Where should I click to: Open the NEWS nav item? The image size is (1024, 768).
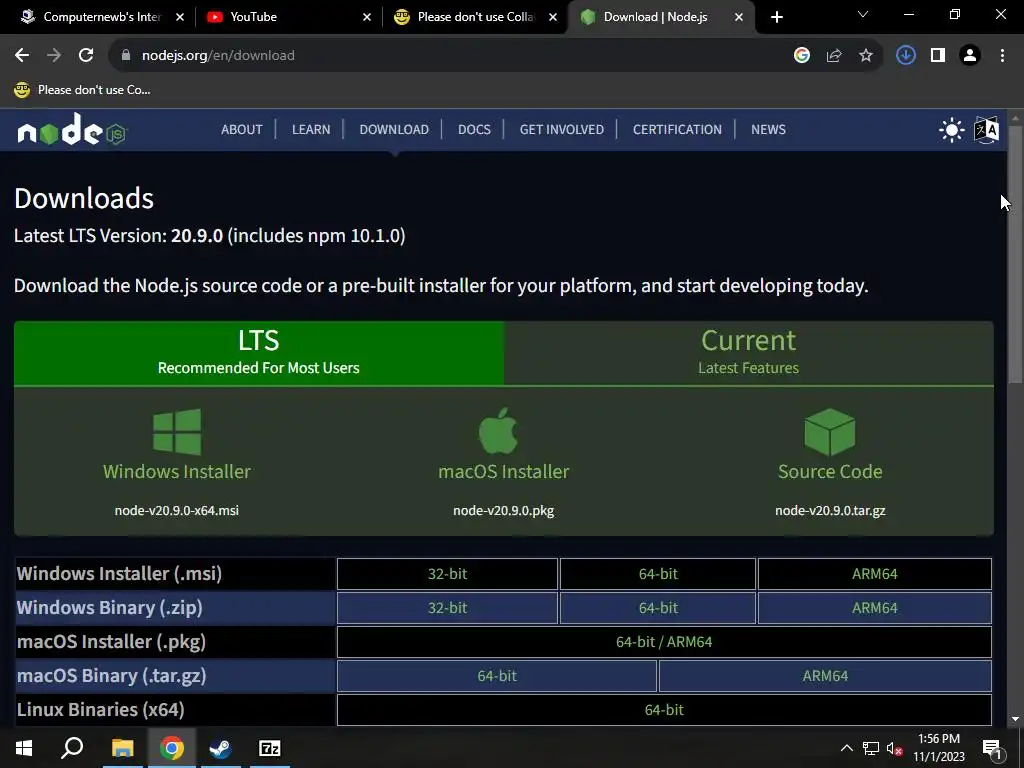pyautogui.click(x=768, y=129)
